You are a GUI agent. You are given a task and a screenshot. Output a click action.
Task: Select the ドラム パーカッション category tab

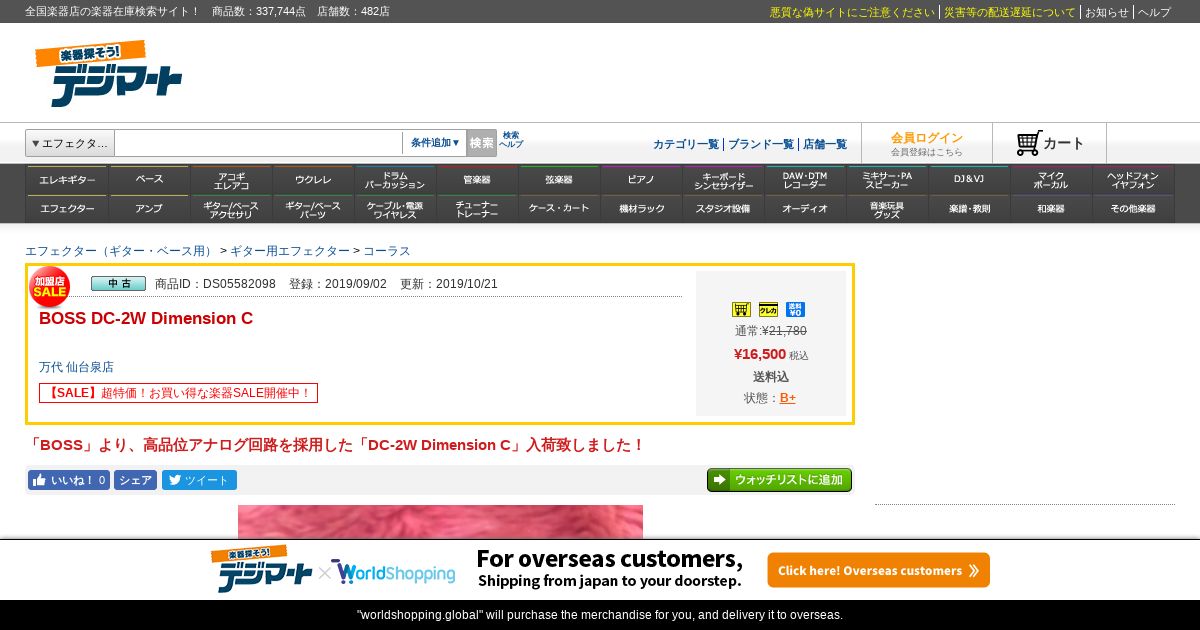pos(395,180)
